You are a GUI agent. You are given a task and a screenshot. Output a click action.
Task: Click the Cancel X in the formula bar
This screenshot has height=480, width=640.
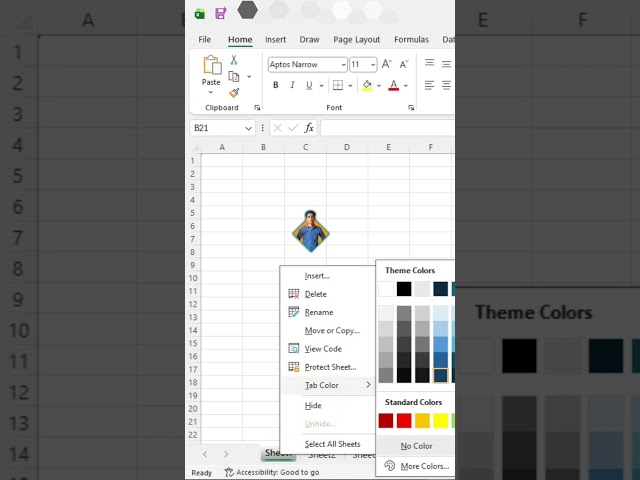[x=278, y=128]
